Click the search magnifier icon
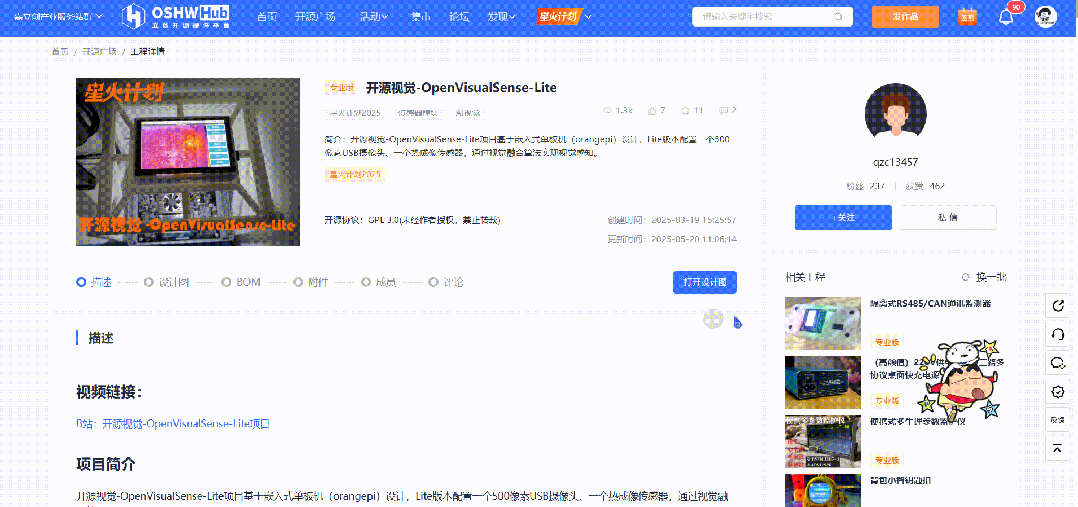This screenshot has width=1078, height=507. [x=836, y=17]
